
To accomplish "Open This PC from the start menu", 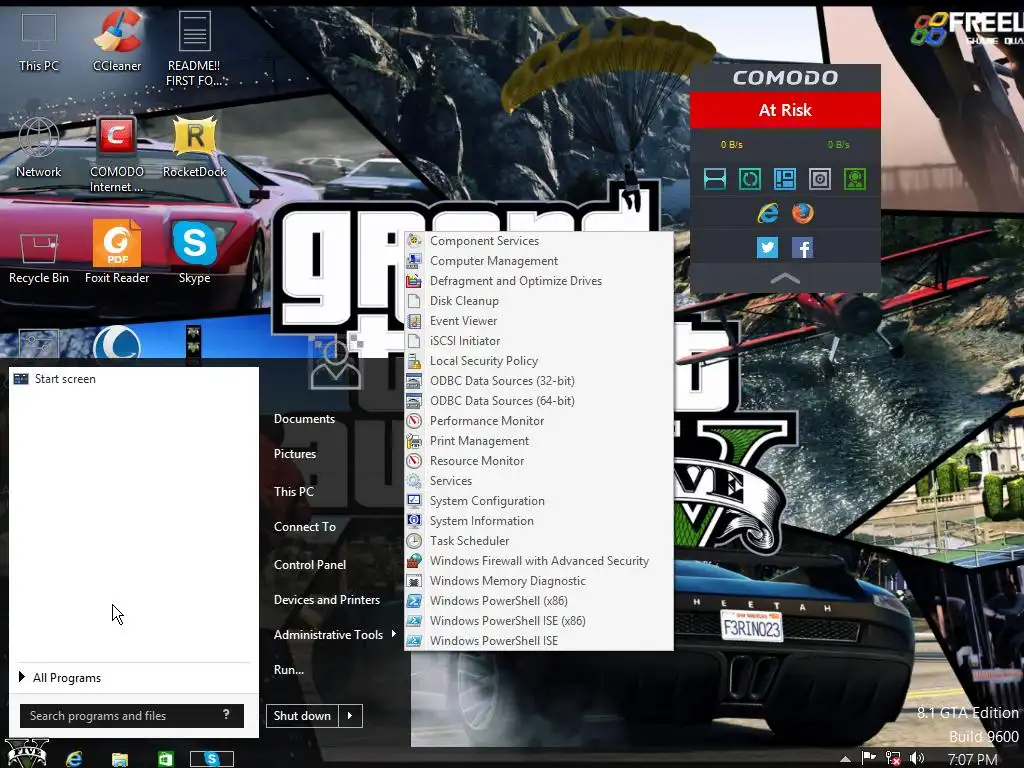I will (x=294, y=491).
